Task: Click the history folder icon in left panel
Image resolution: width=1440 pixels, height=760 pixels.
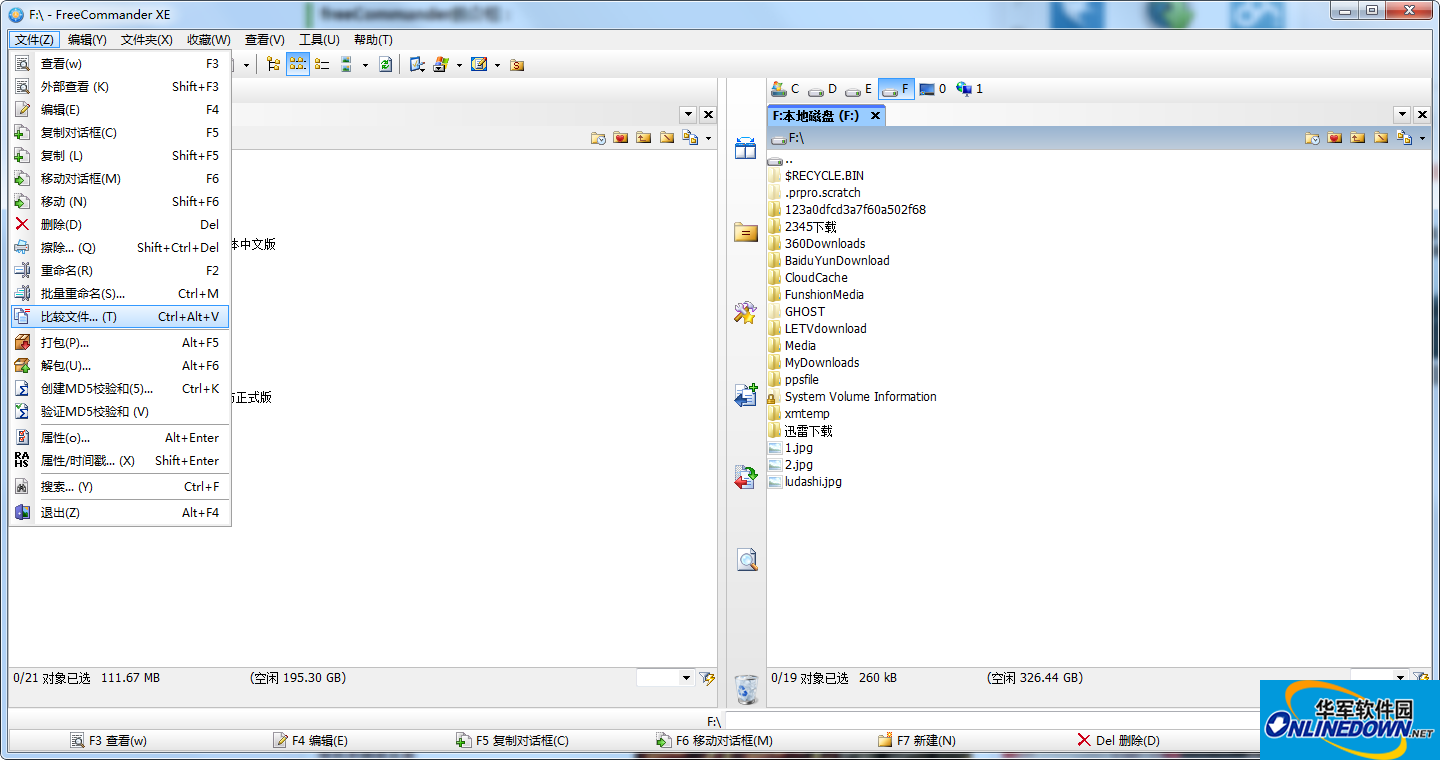Action: click(598, 138)
